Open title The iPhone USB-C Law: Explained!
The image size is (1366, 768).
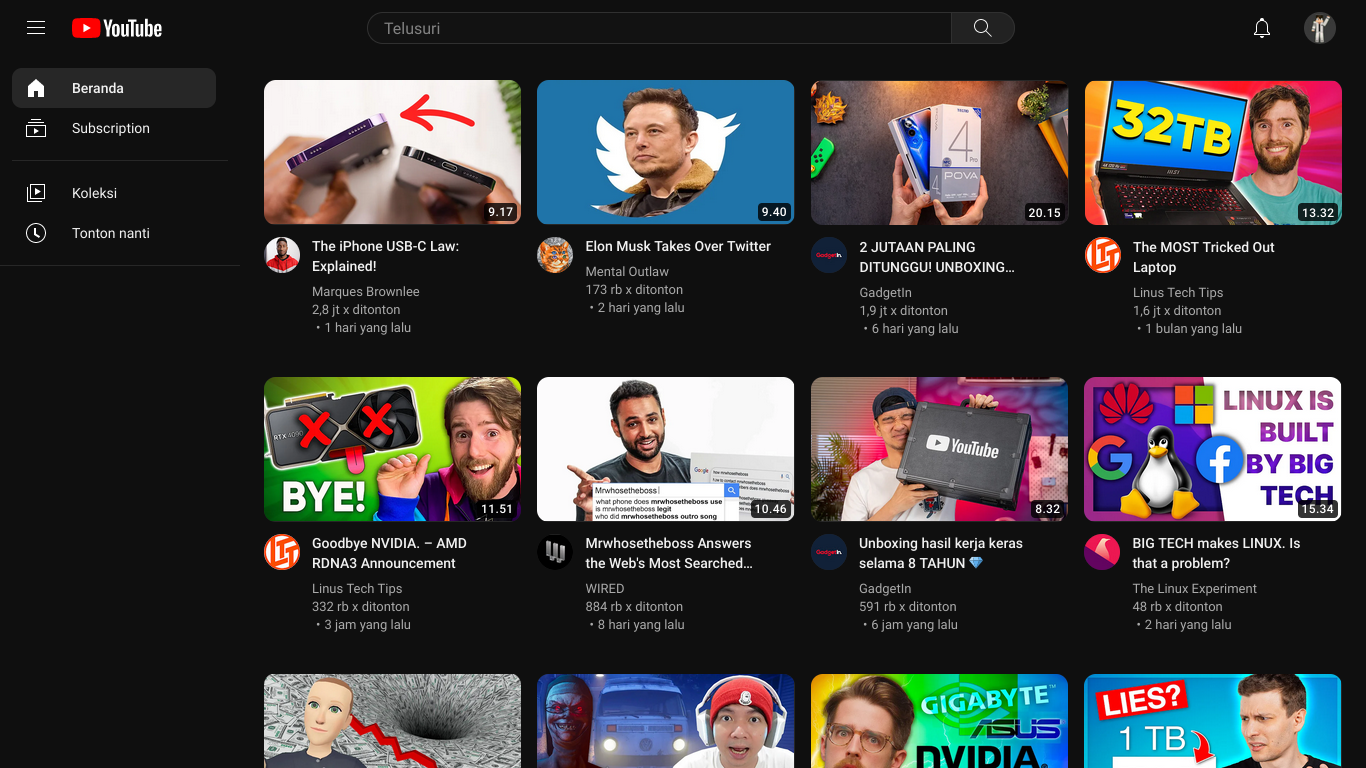(x=386, y=256)
